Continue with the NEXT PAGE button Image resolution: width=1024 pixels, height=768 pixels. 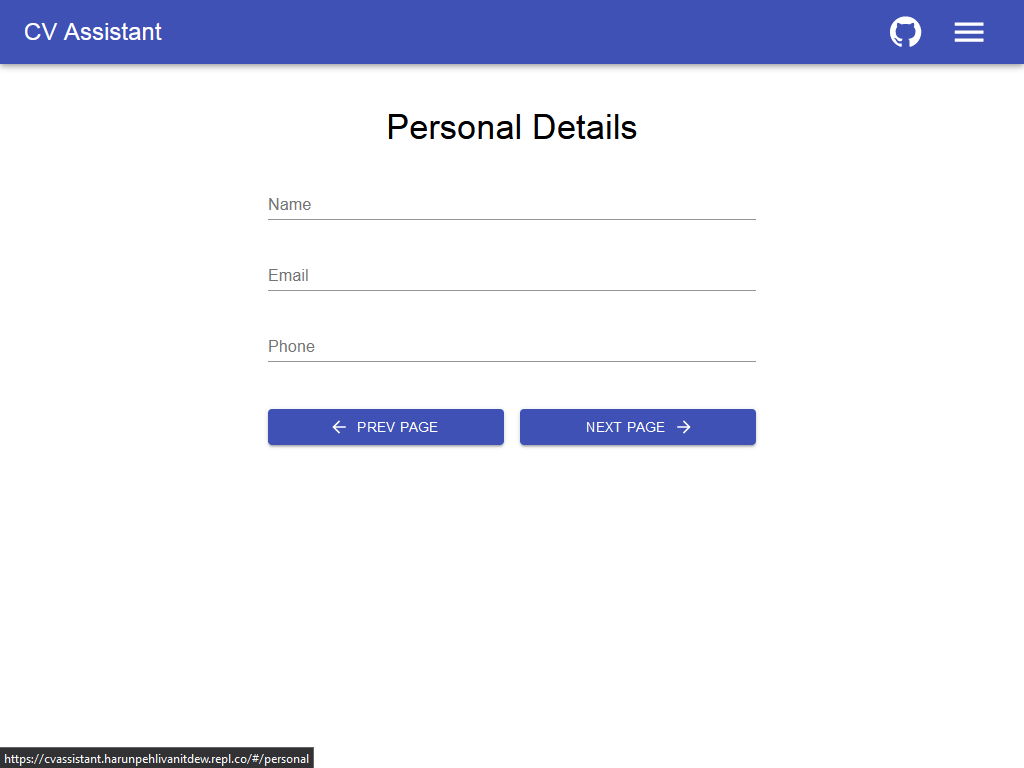[637, 427]
